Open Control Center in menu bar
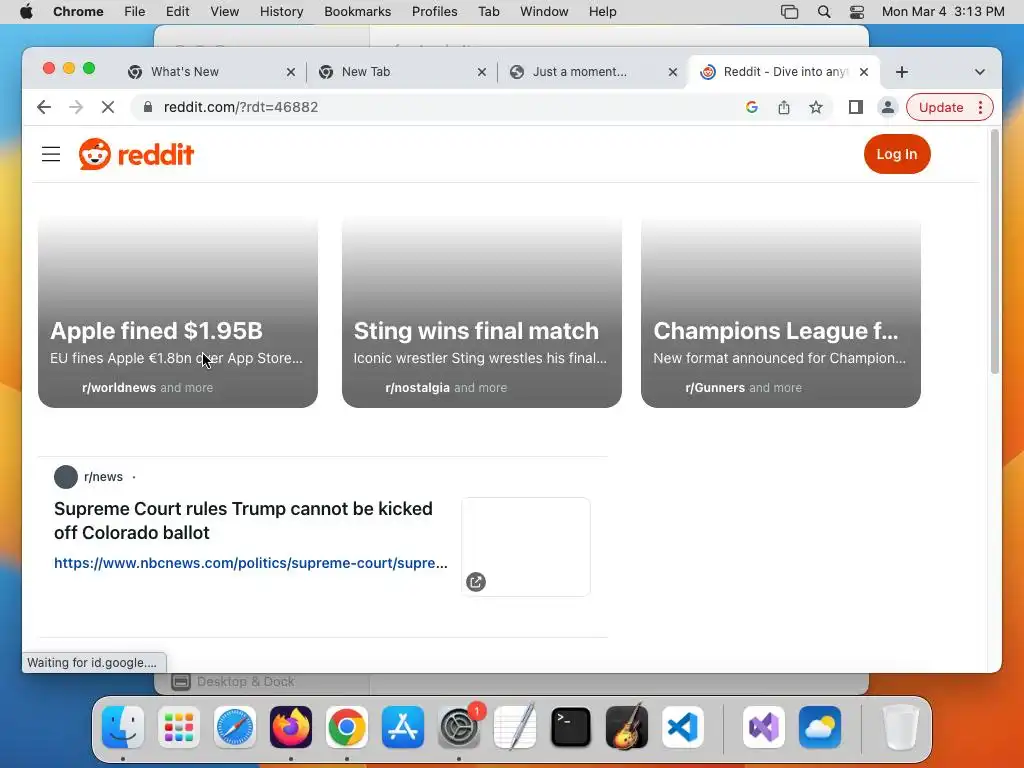The height and width of the screenshot is (768, 1024). [857, 12]
